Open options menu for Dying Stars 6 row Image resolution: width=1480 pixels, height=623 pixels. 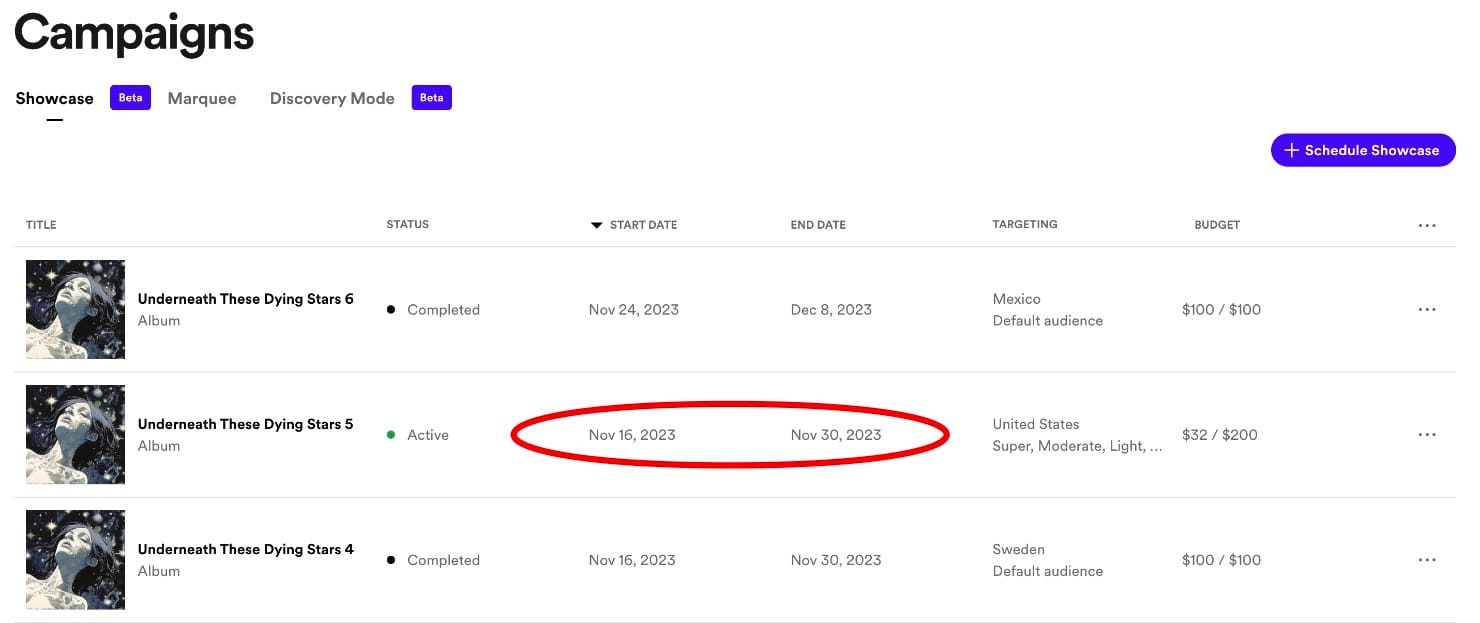coord(1427,310)
